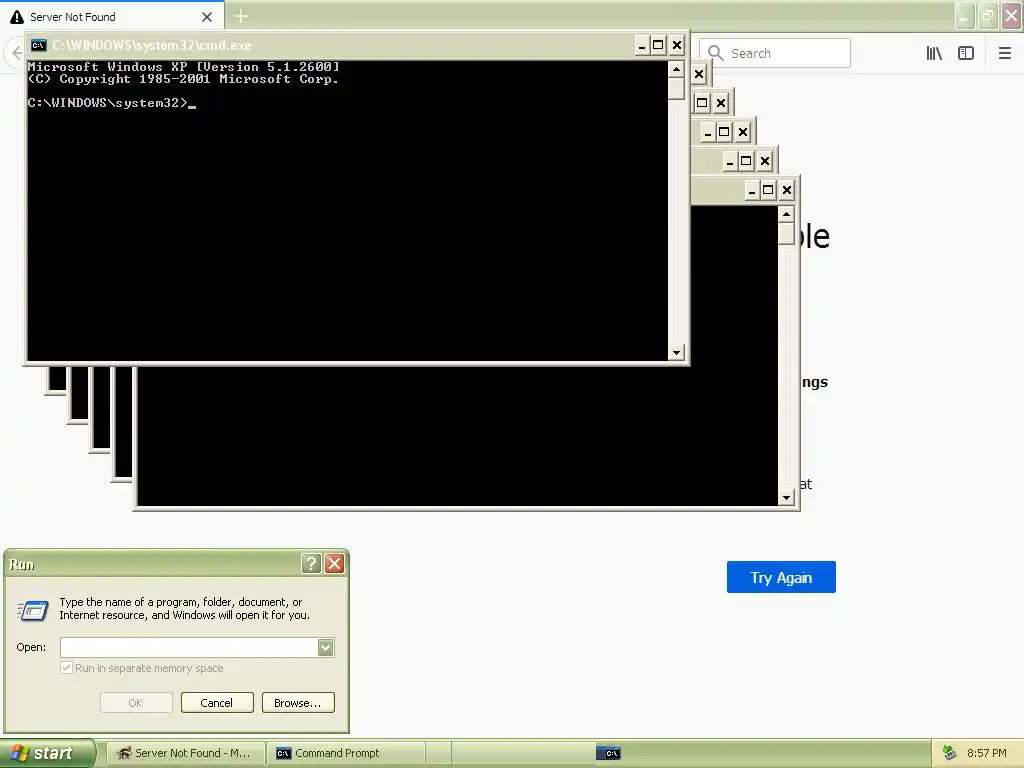Click the C:\WINDOWS\system32> prompt line
The height and width of the screenshot is (768, 1024).
112,103
